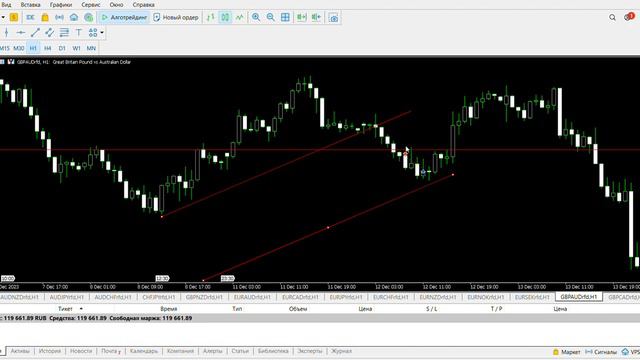Open the Журнал toolbox tab

[x=341, y=351]
